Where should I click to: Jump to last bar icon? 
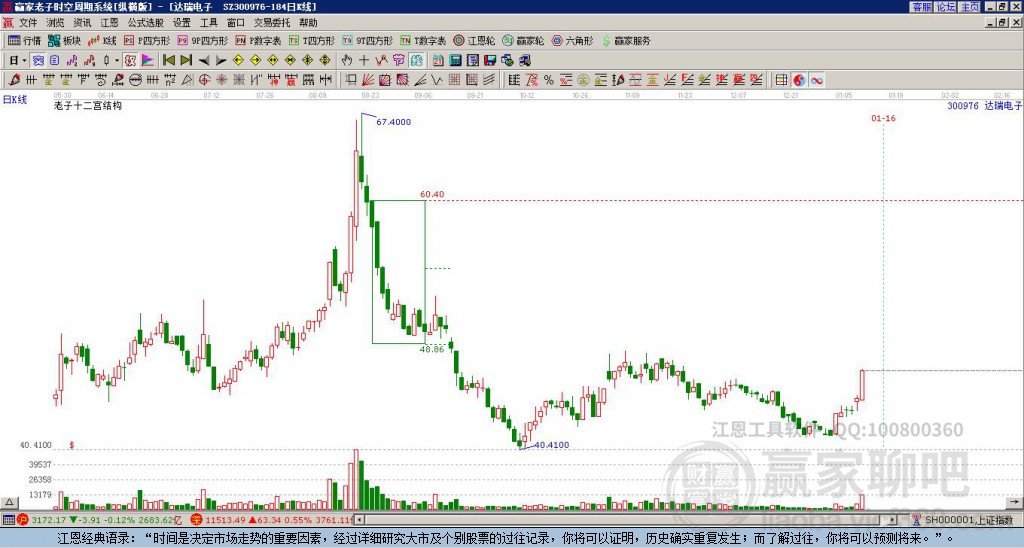click(x=186, y=60)
